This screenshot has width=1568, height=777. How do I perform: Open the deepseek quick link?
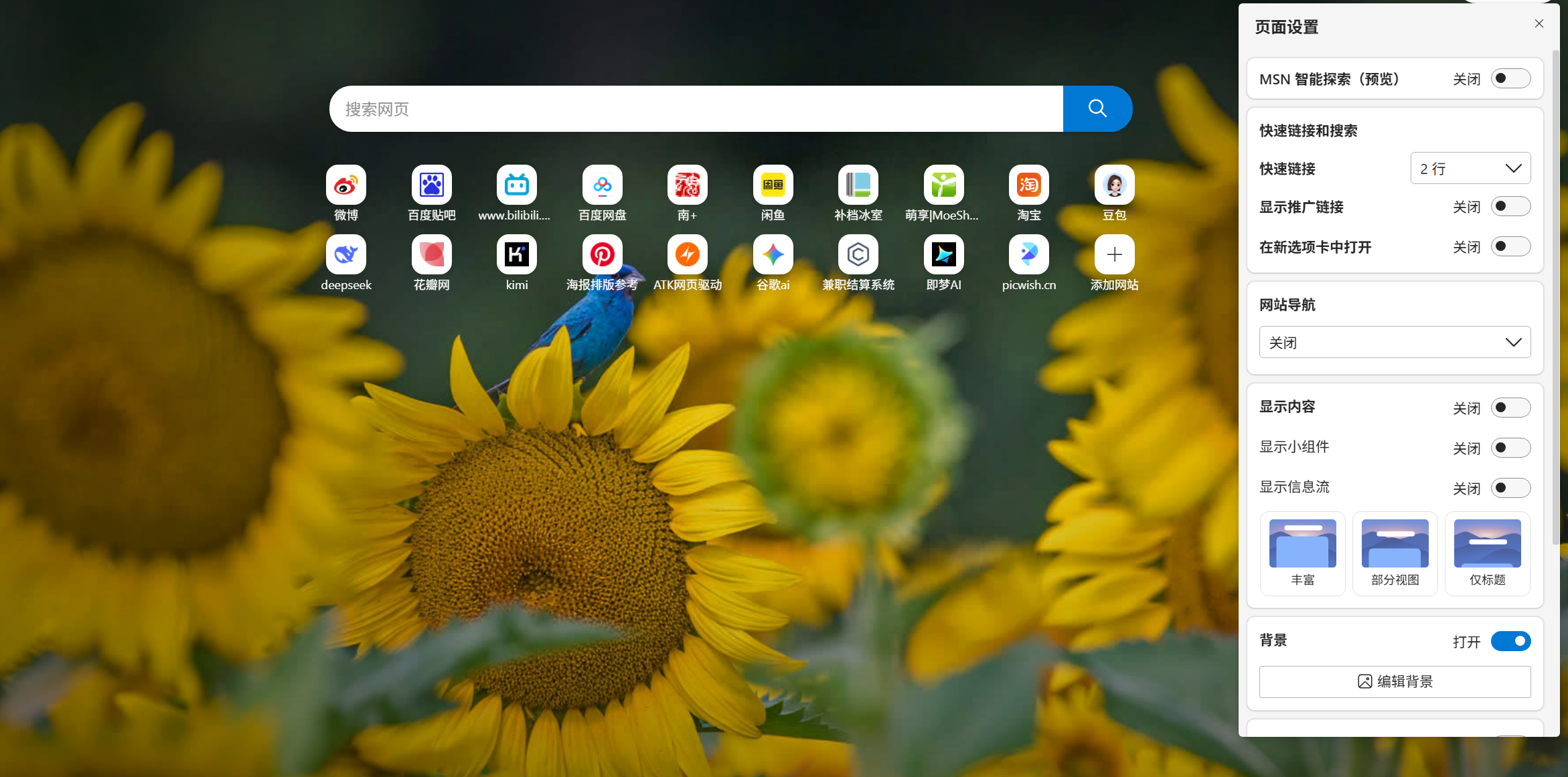[345, 254]
